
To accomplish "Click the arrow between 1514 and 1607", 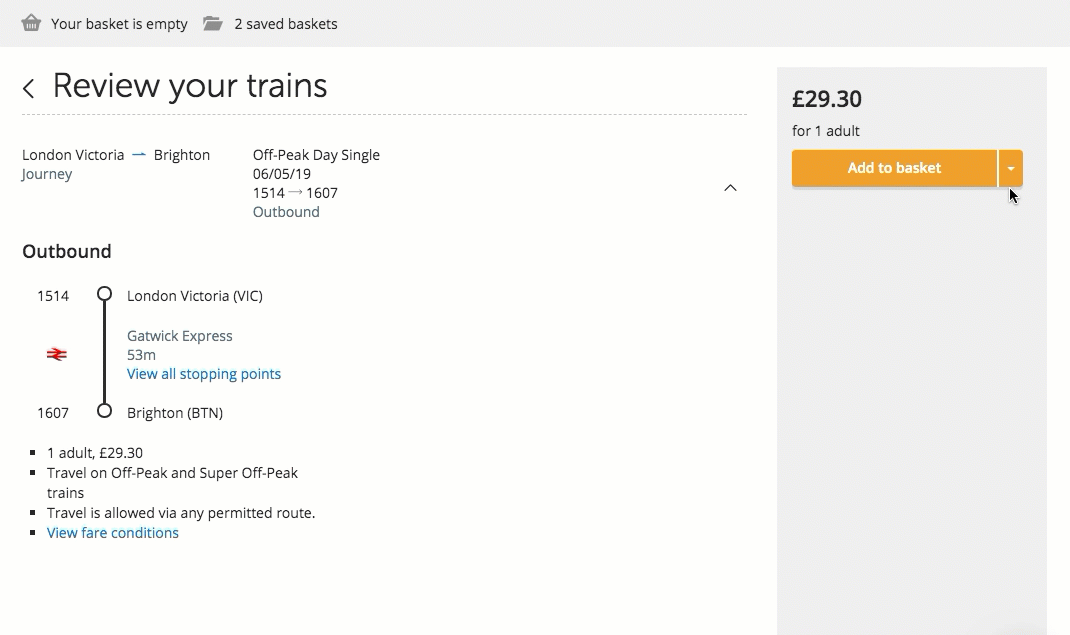I will point(295,192).
